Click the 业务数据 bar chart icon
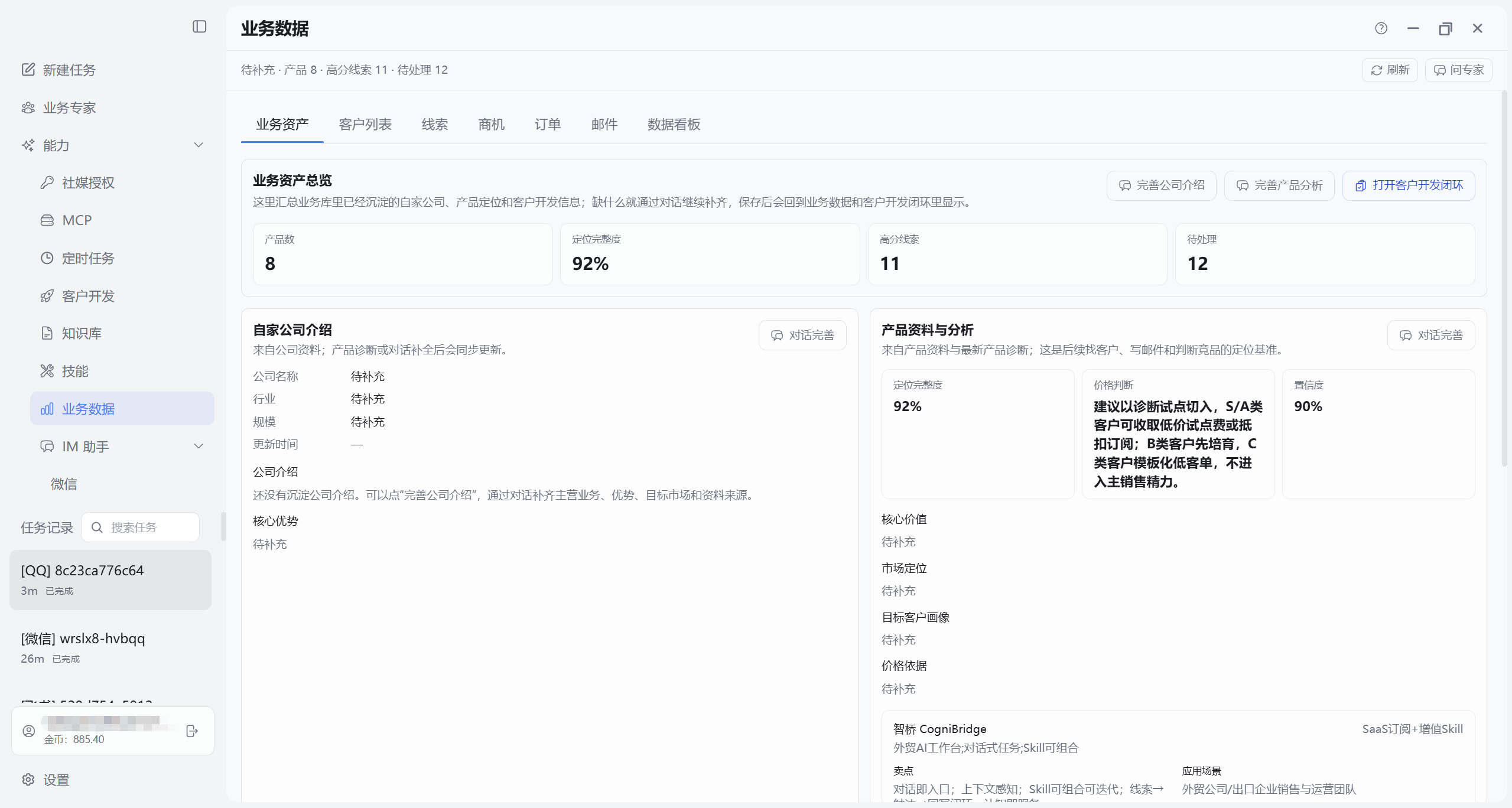1512x808 pixels. pos(47,409)
